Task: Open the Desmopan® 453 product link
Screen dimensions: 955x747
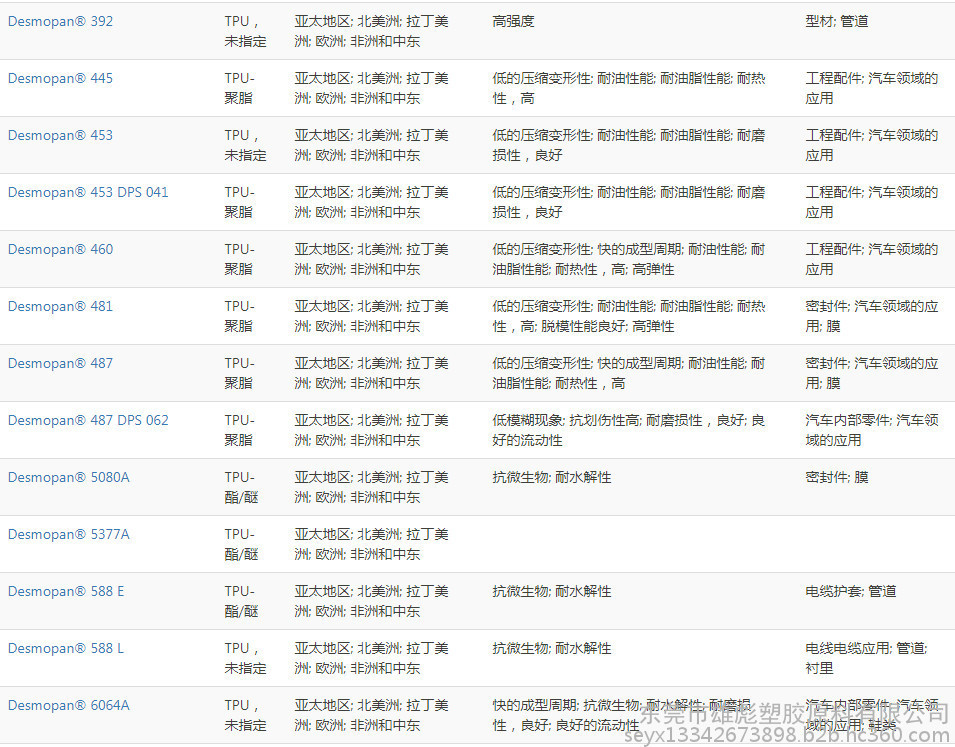Action: click(x=60, y=135)
